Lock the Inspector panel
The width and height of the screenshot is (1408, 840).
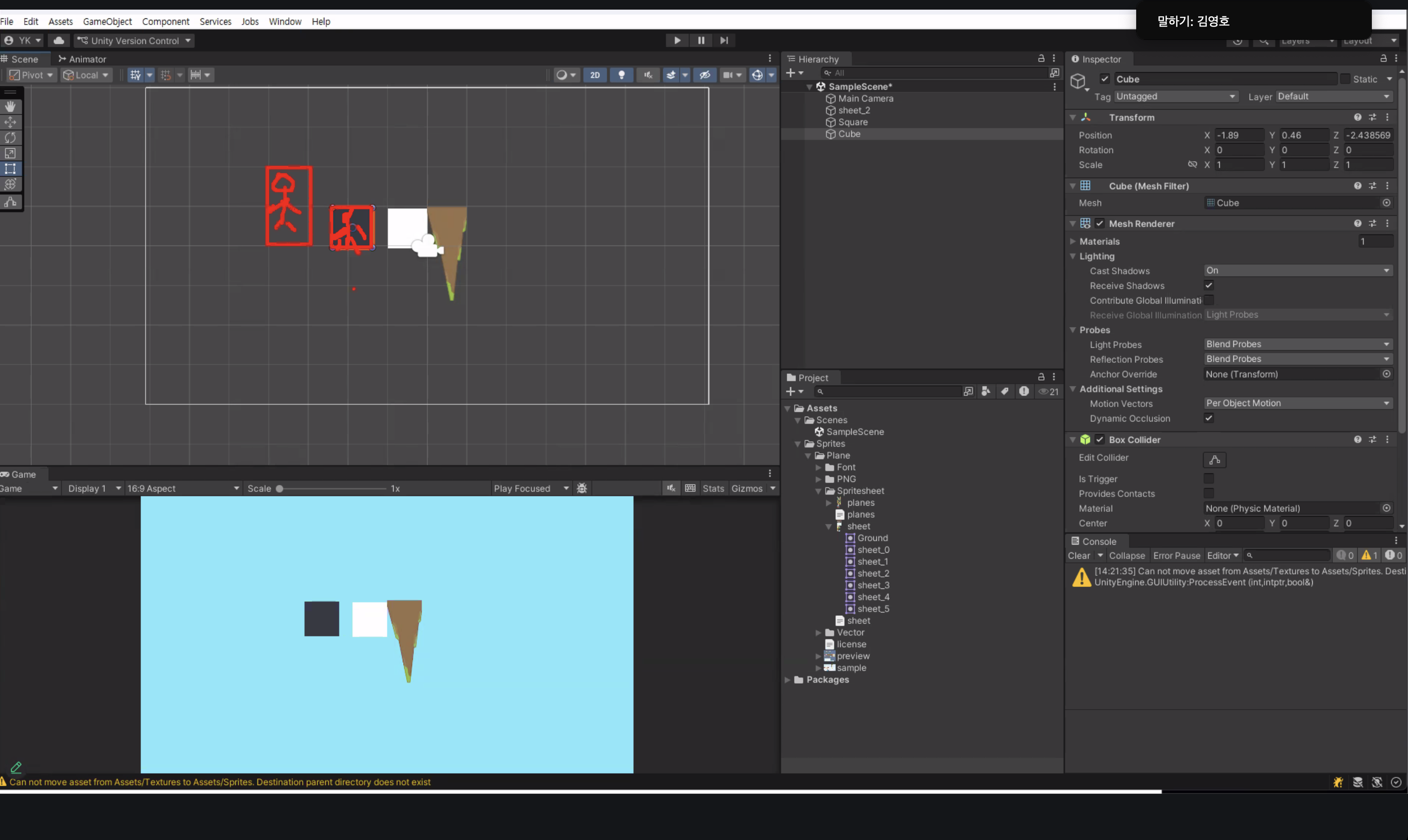click(x=1383, y=58)
